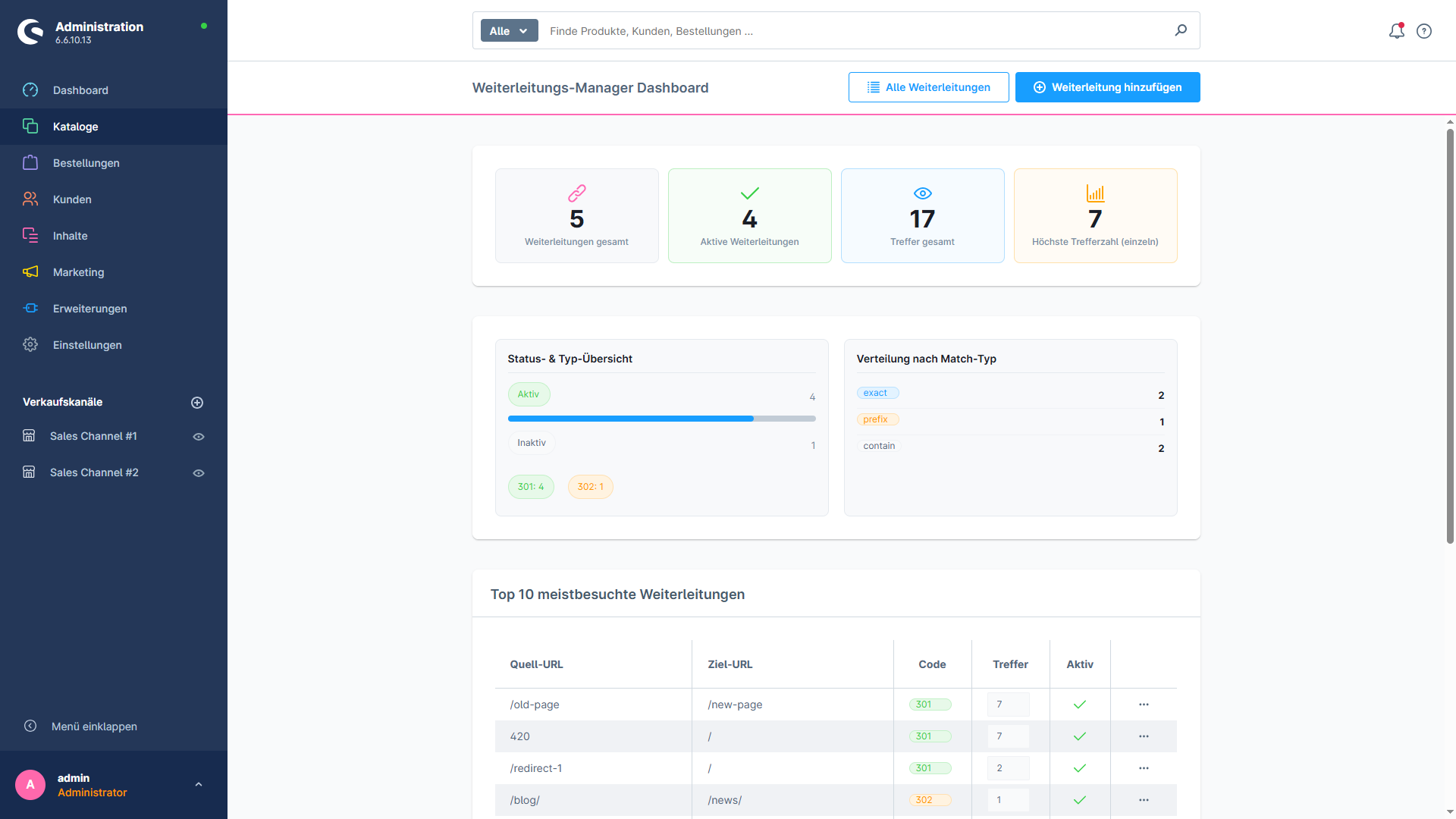Click the Kataloge icon in sidebar
Viewport: 1456px width, 819px height.
(30, 127)
